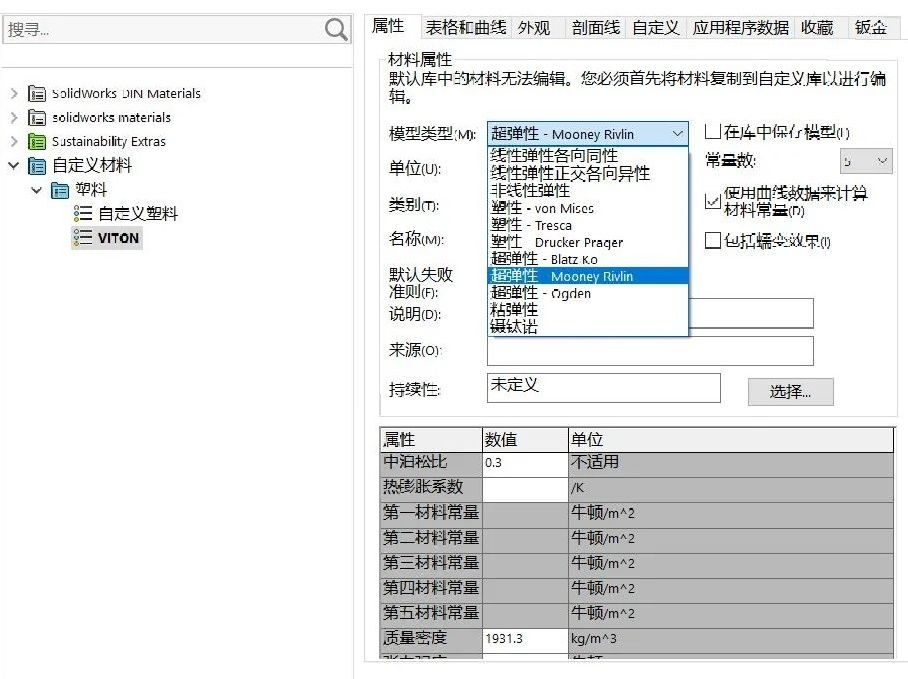Select the VITON material icon
Viewport: 908px width, 679px height.
[83, 237]
